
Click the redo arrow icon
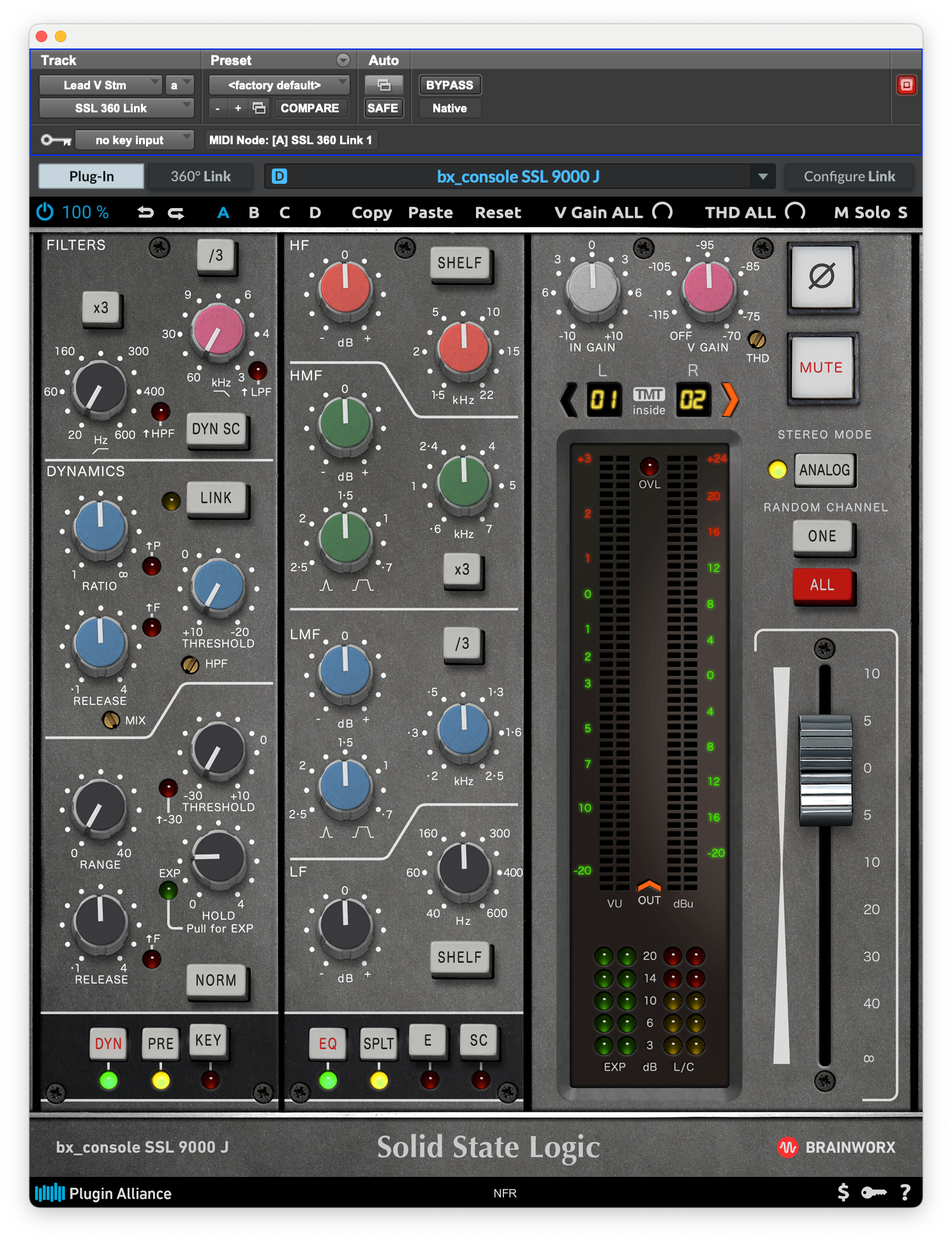pyautogui.click(x=176, y=213)
